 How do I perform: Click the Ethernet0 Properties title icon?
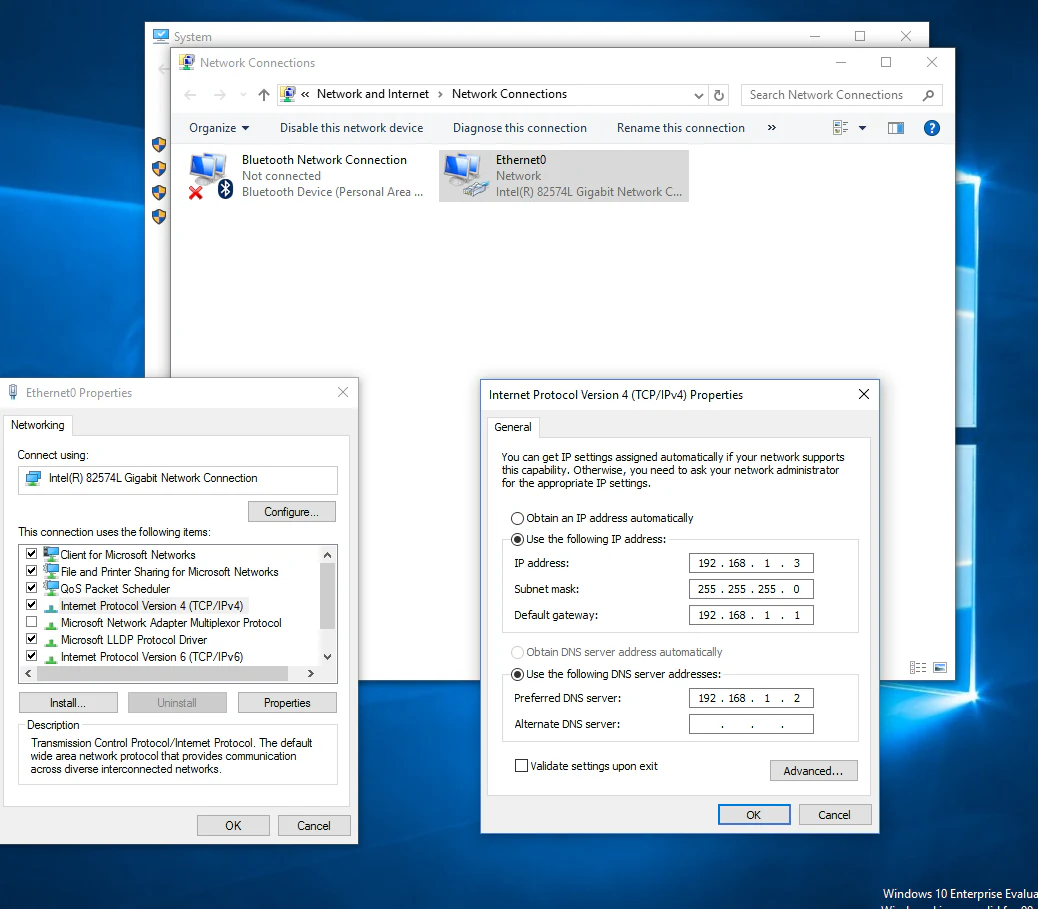[x=13, y=392]
